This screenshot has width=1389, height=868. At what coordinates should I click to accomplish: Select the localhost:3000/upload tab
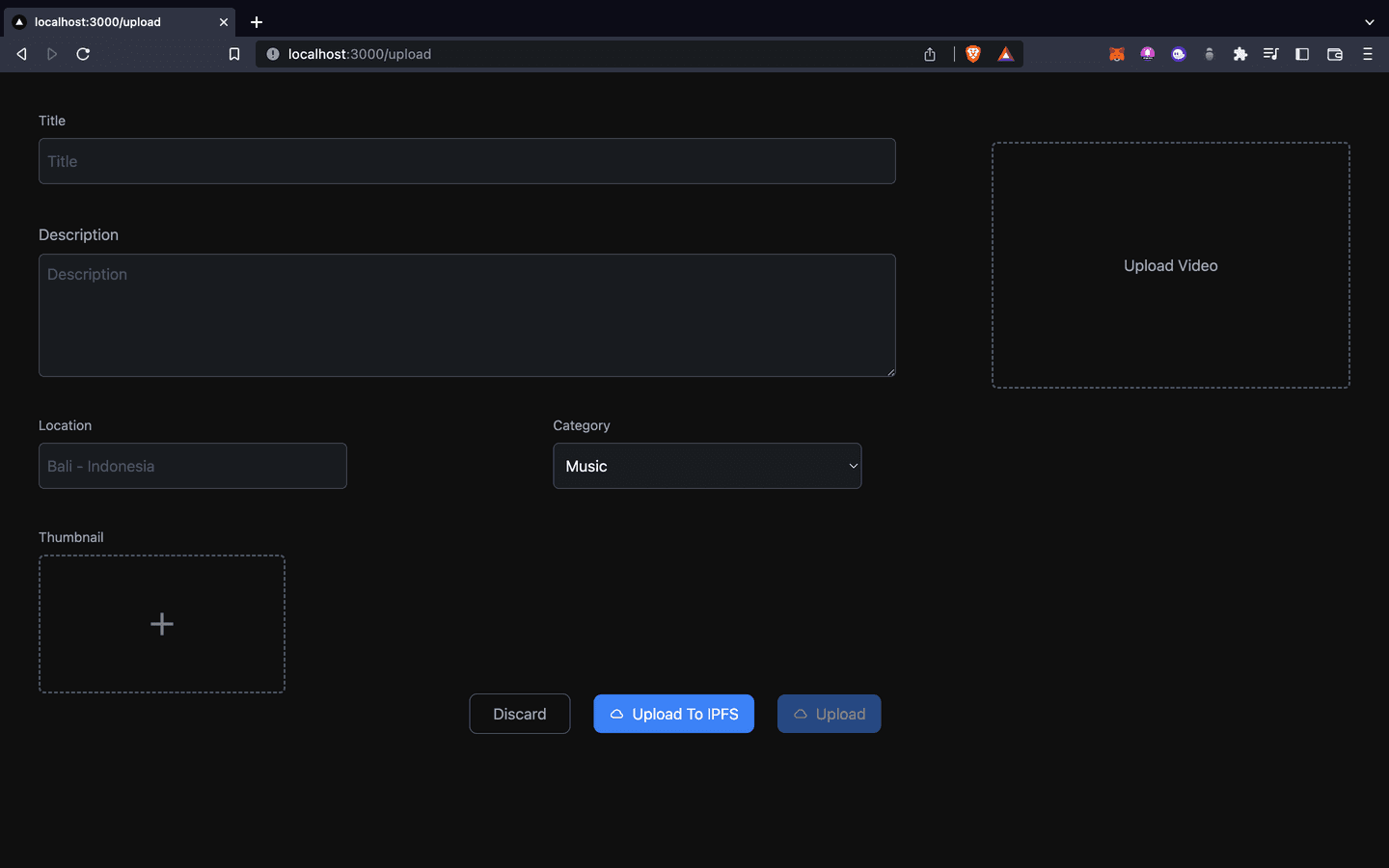click(x=118, y=21)
